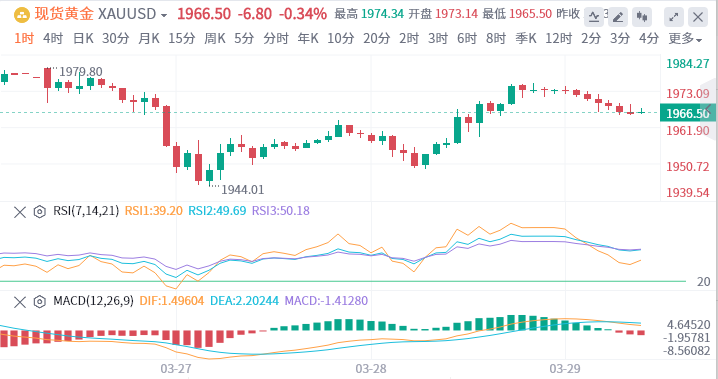Click the gold coin logo icon

point(22,15)
